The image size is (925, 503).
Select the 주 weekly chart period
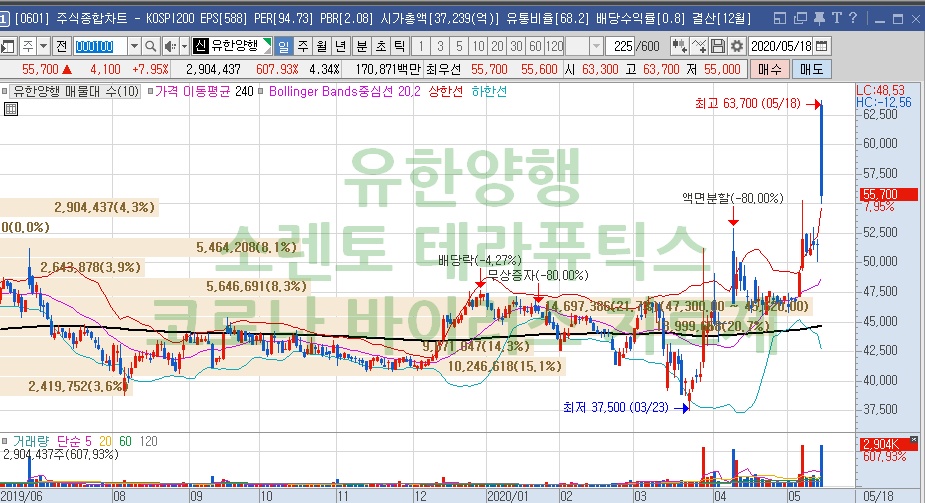[x=303, y=46]
